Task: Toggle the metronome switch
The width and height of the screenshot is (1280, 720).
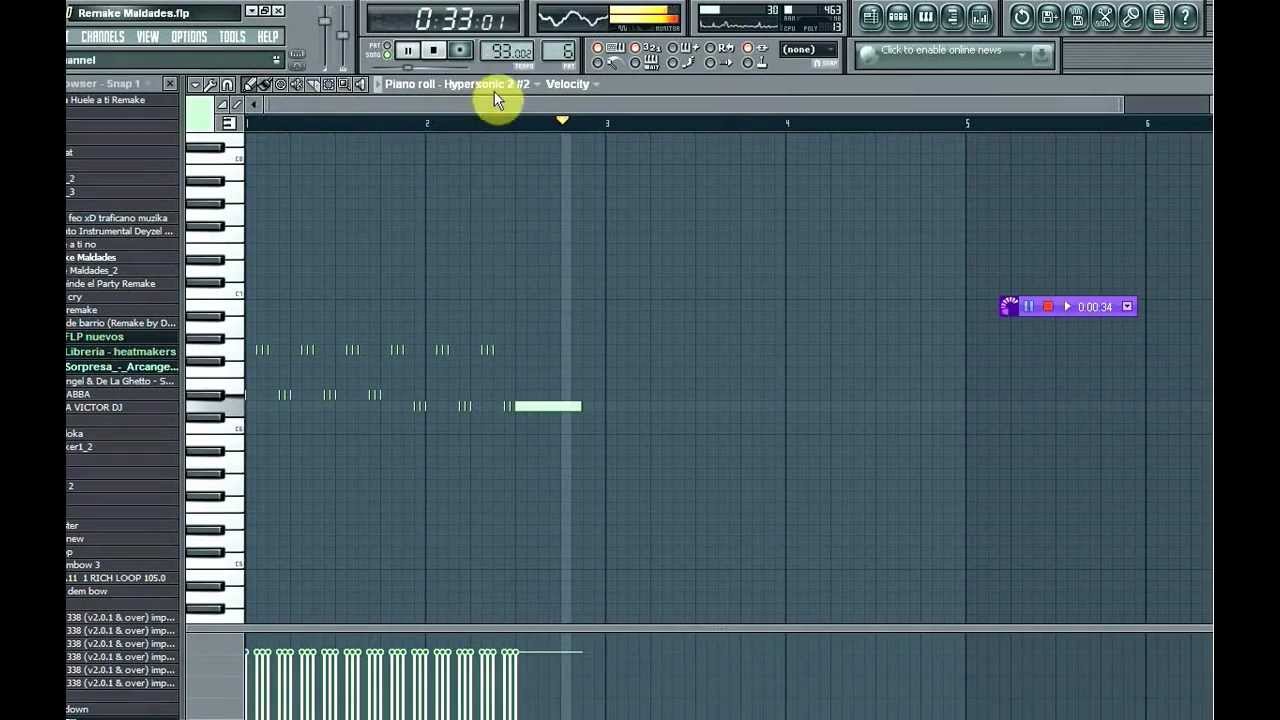Action: pos(597,63)
